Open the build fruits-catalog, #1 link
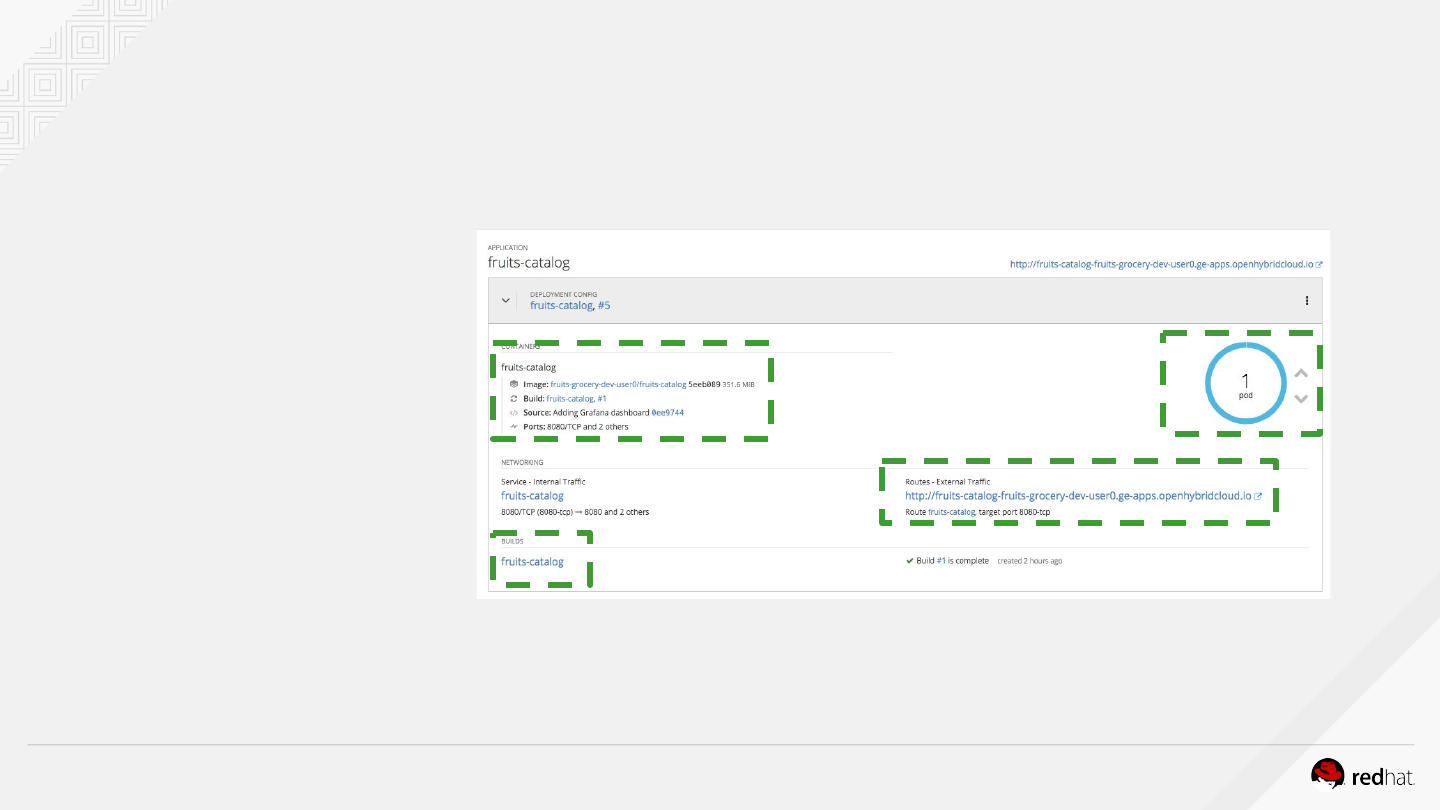This screenshot has width=1440, height=810. 576,398
